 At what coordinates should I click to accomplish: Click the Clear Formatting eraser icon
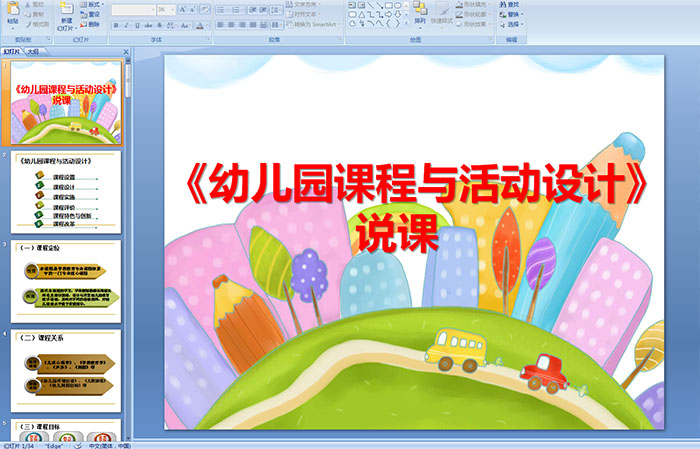205,9
